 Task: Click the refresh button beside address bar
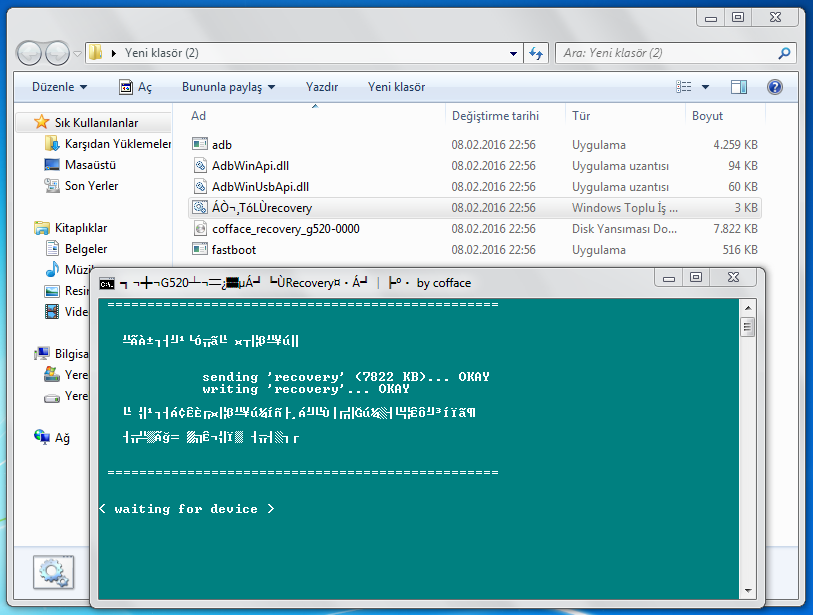click(536, 53)
